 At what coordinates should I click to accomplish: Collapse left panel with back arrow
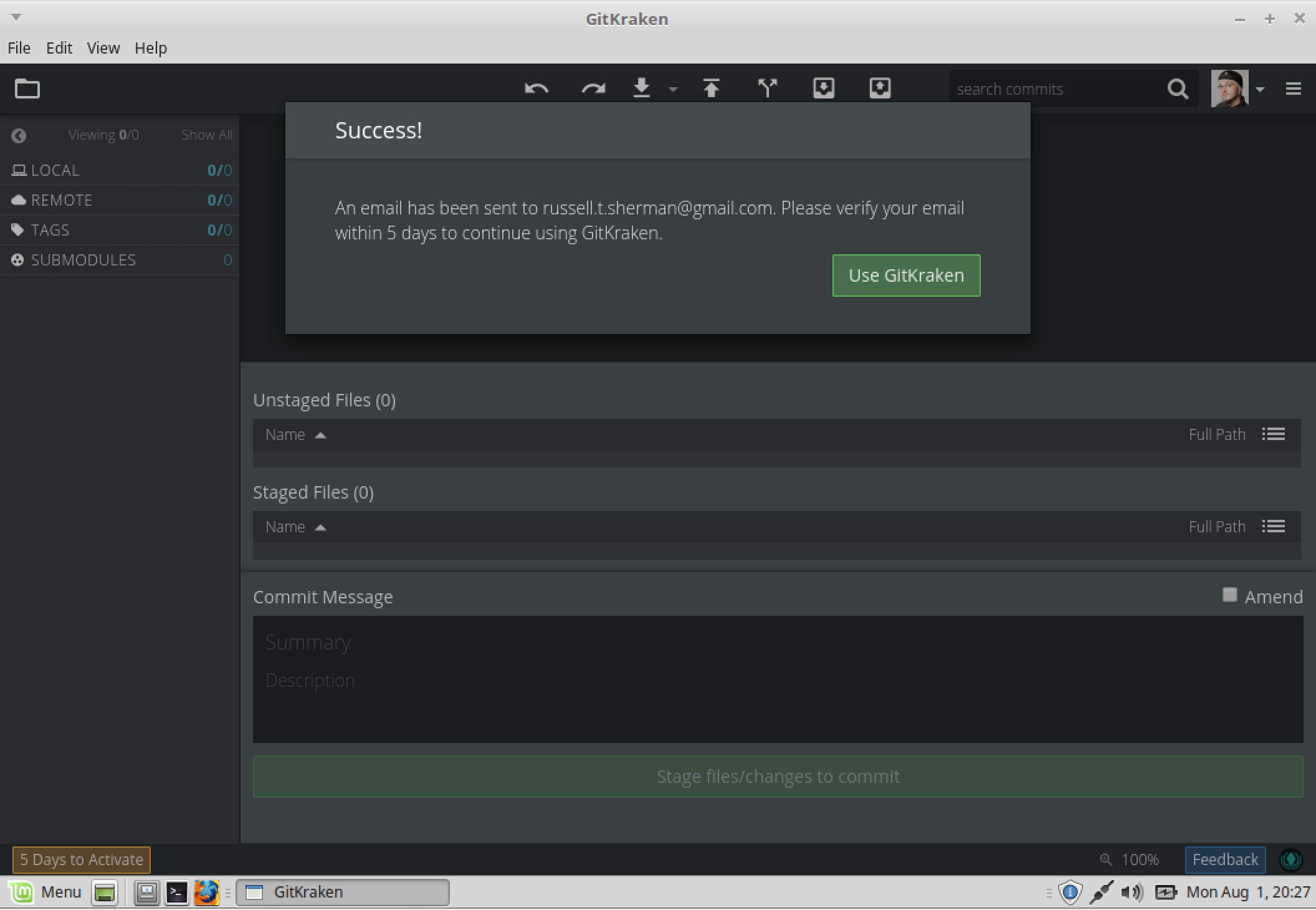point(19,135)
